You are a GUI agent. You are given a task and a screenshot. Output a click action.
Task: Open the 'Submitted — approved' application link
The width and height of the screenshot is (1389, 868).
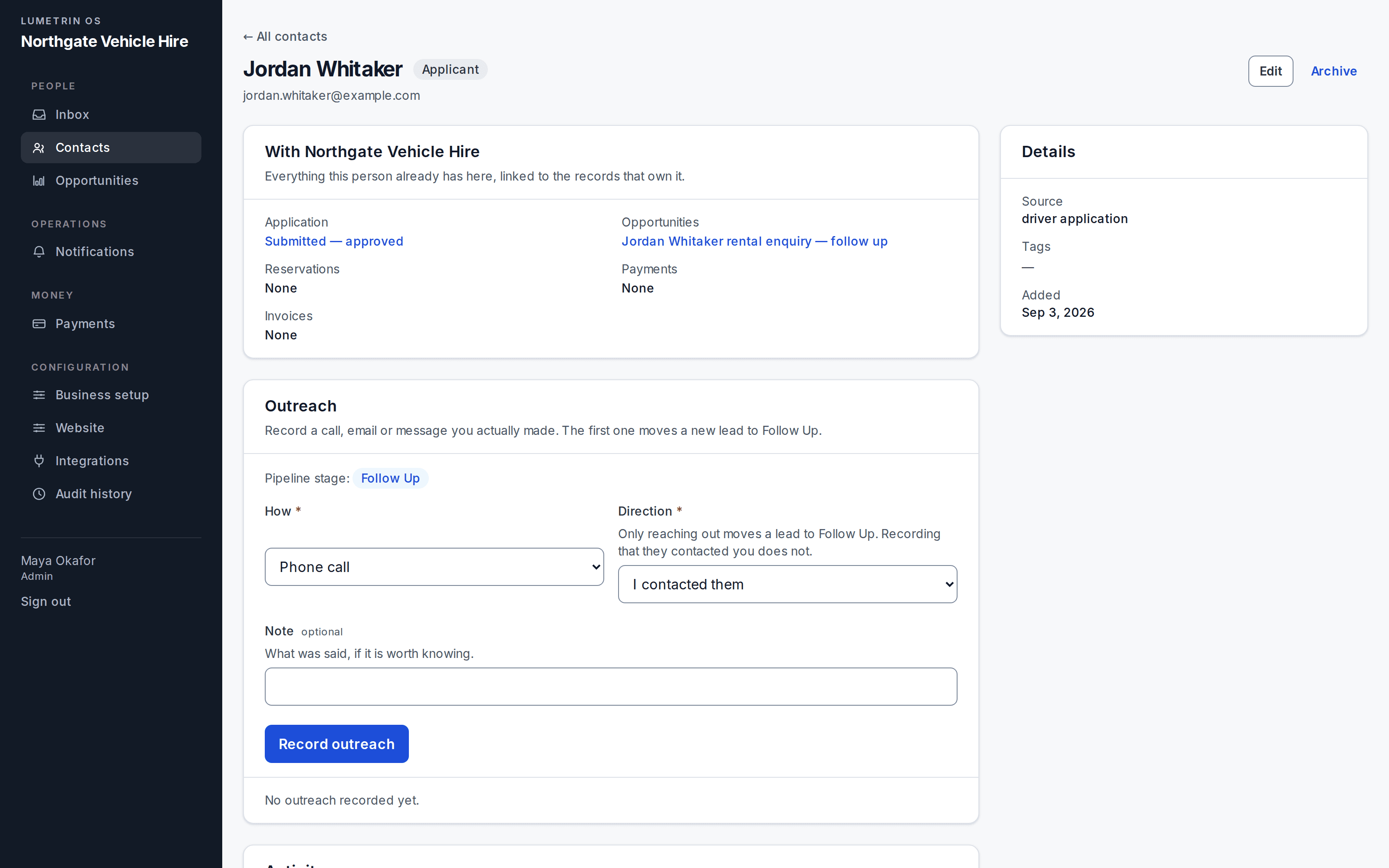point(334,241)
